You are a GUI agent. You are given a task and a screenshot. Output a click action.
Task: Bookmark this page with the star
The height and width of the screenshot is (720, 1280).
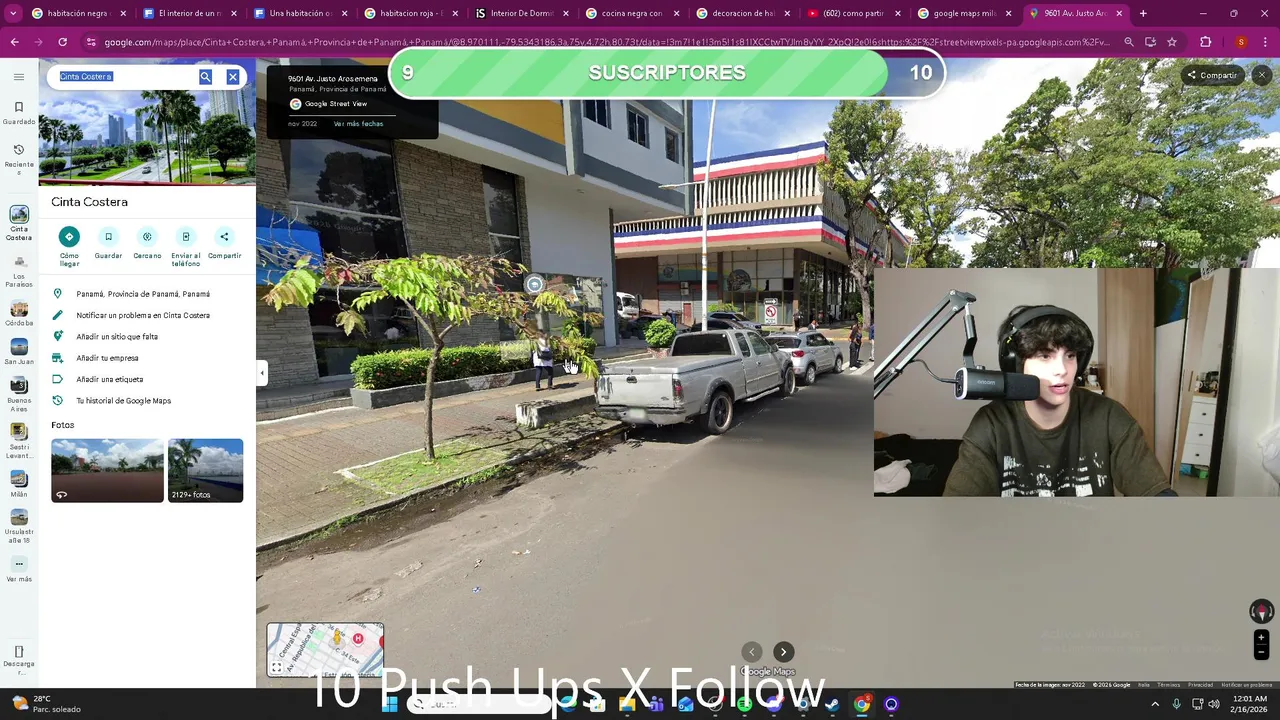[x=1172, y=42]
